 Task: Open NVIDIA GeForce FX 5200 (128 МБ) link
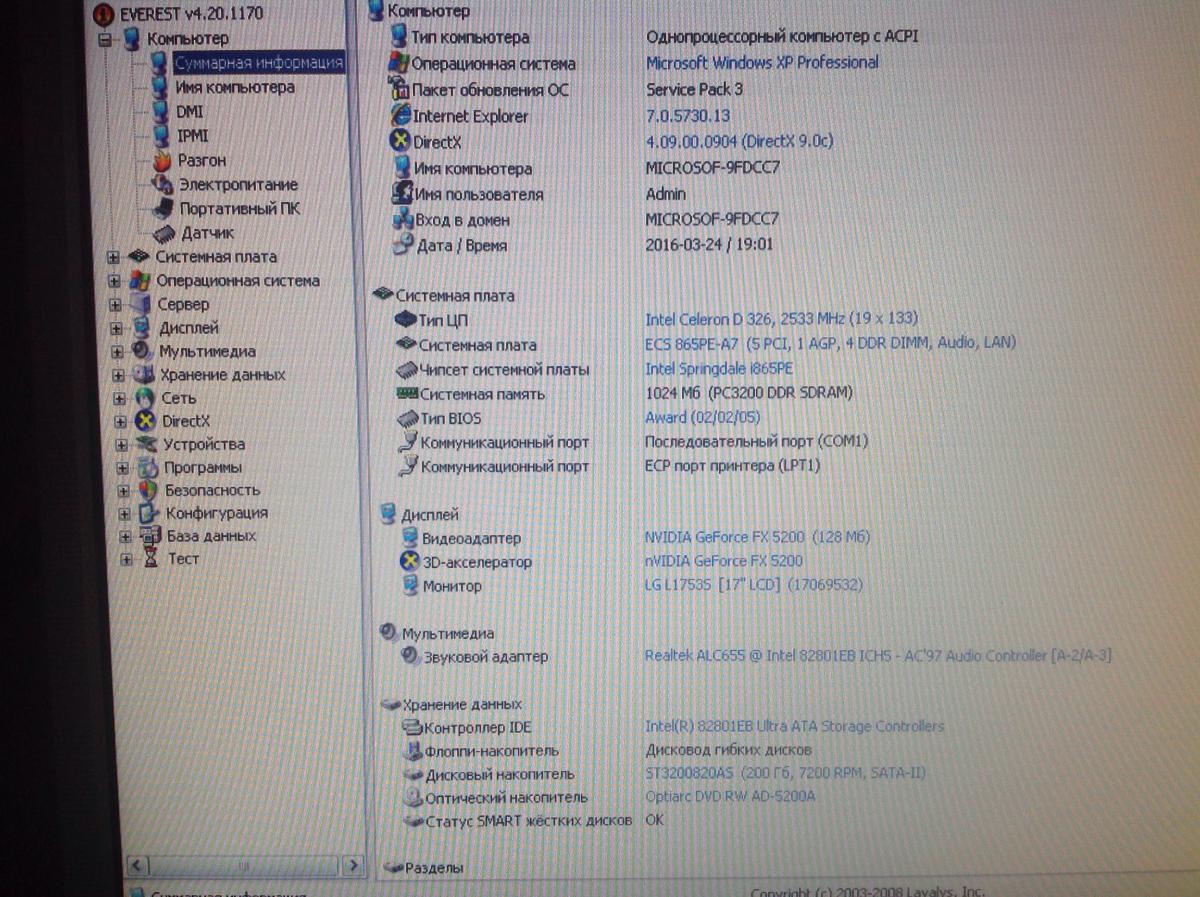coord(757,537)
